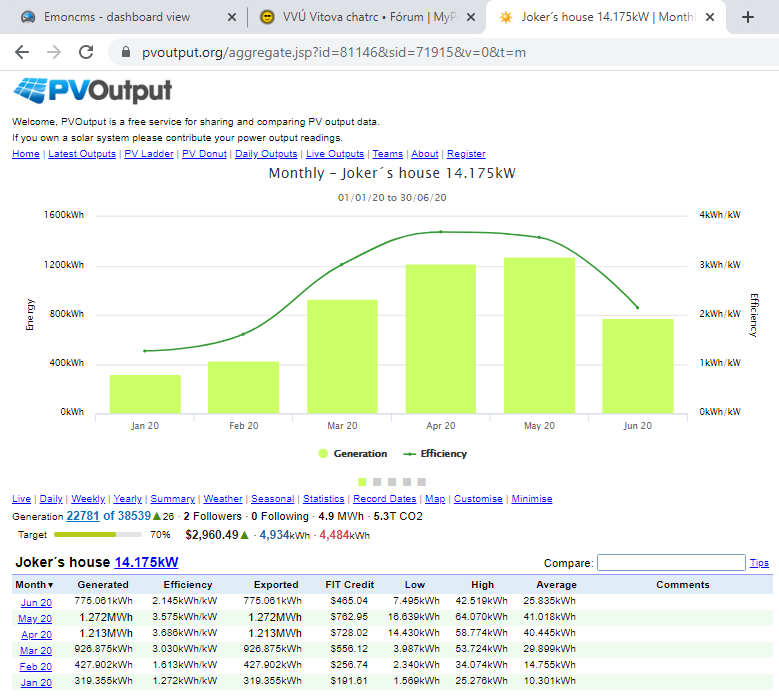779x698 pixels.
Task: Click the lock icon in address bar
Action: click(x=125, y=52)
